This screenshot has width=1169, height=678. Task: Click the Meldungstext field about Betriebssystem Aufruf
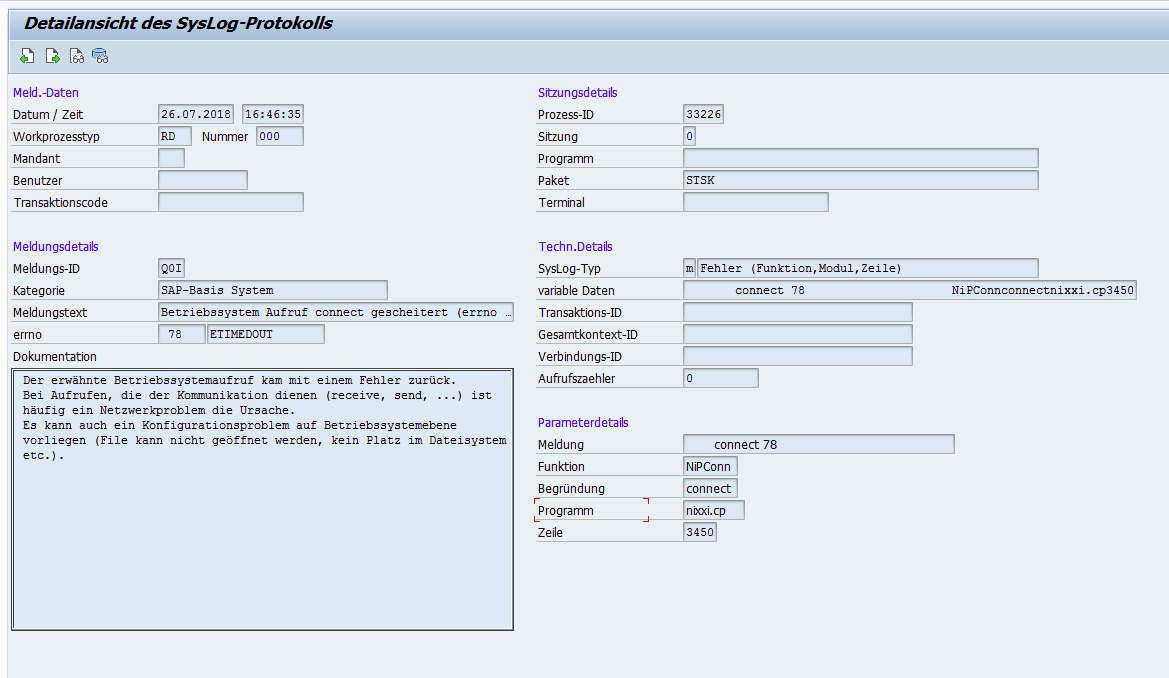pyautogui.click(x=336, y=313)
